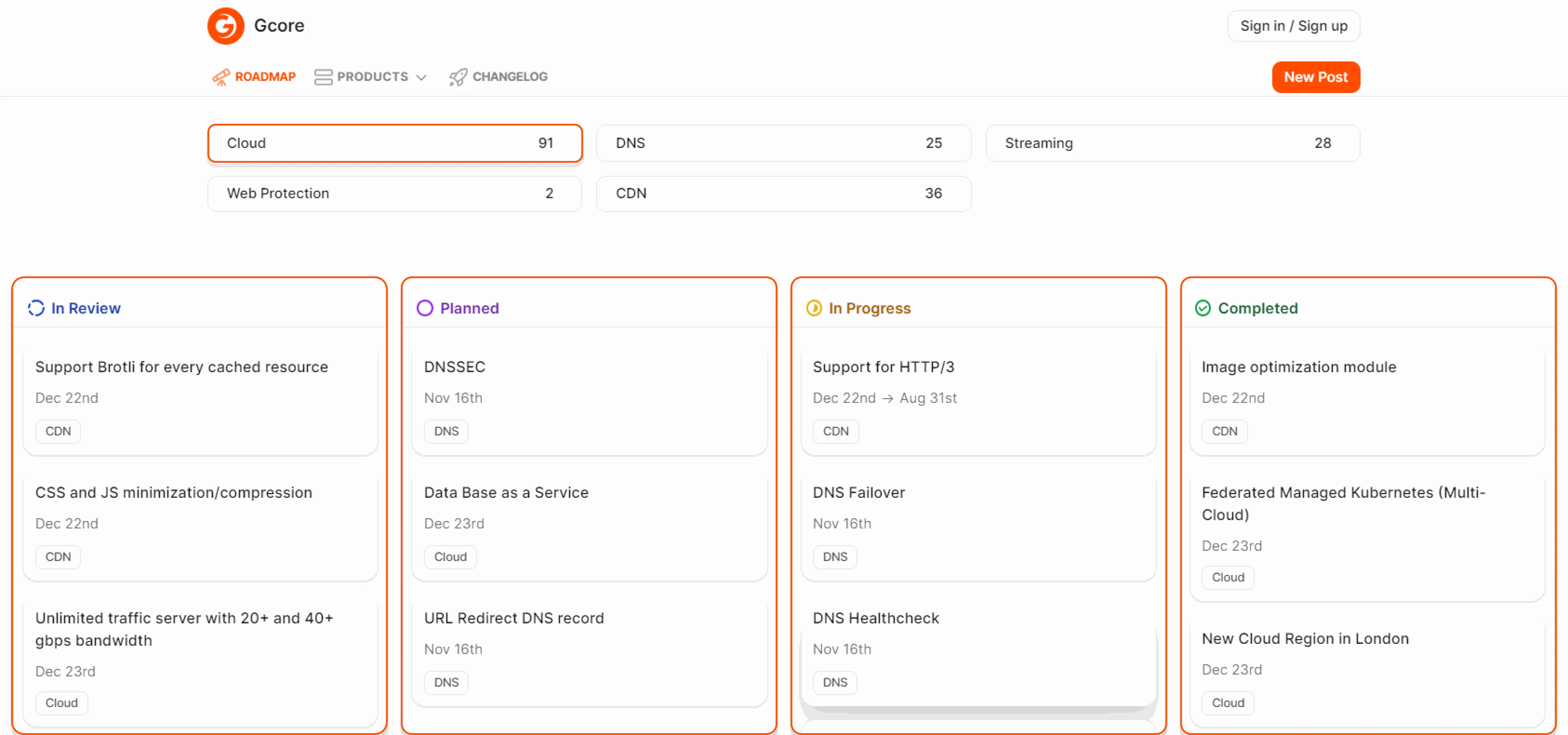Image resolution: width=1568 pixels, height=735 pixels.
Task: Select the CDN category filter showing 36
Action: click(783, 194)
